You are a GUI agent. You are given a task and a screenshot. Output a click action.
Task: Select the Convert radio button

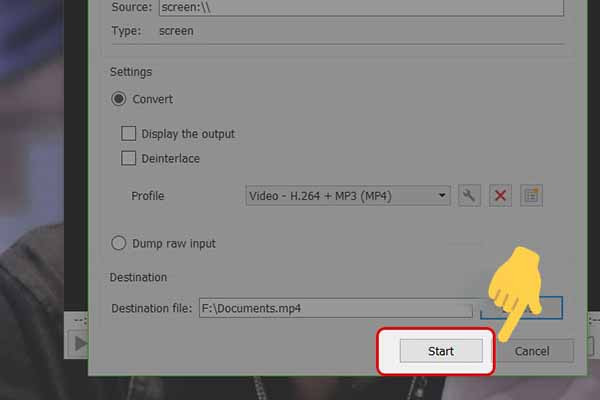click(119, 99)
